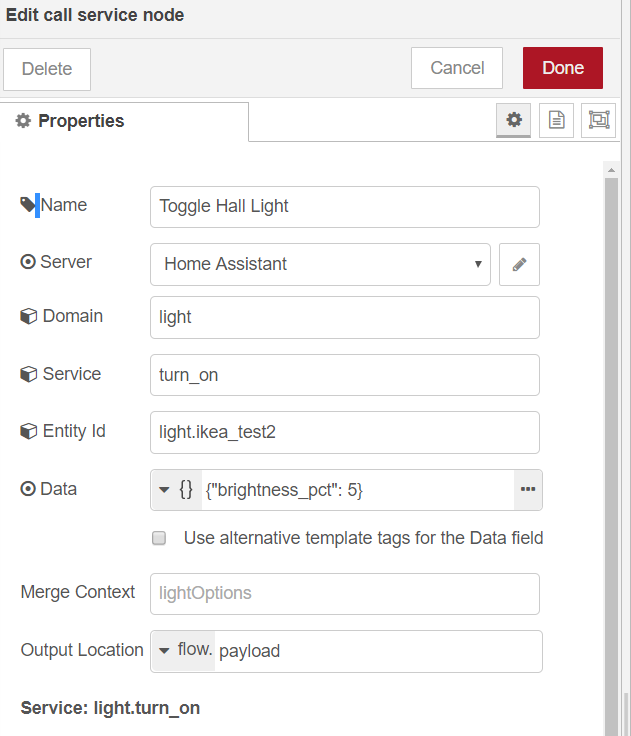Click 'Edit call service node' title text
Viewport: 631px width, 736px height.
[95, 15]
